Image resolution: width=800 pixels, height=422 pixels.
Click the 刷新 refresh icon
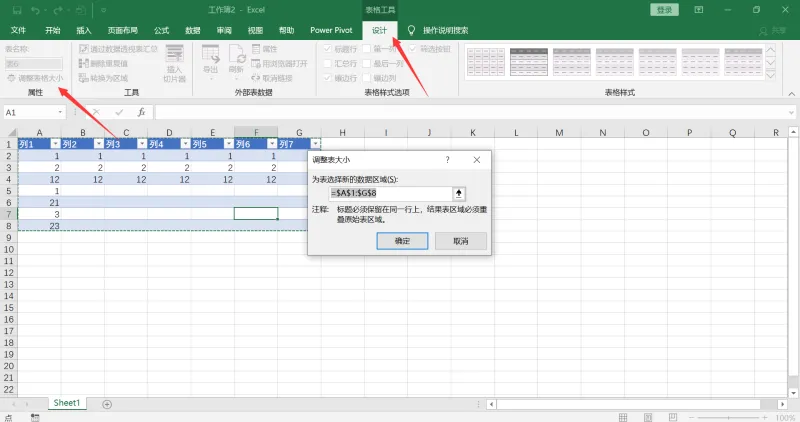tap(237, 54)
